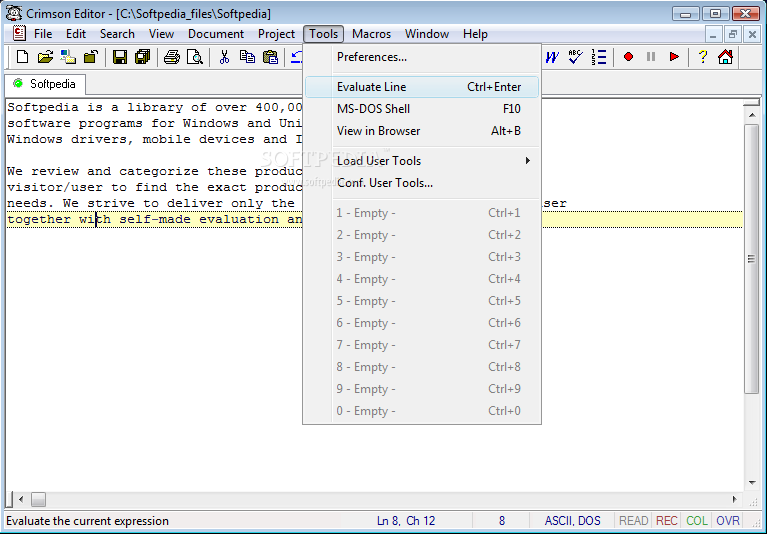
Task: Open the File menu
Action: [43, 34]
